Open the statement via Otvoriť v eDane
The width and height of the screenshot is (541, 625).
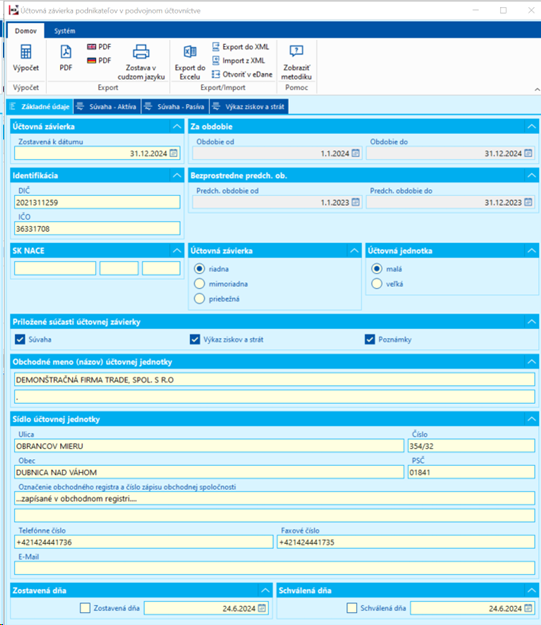(x=242, y=74)
